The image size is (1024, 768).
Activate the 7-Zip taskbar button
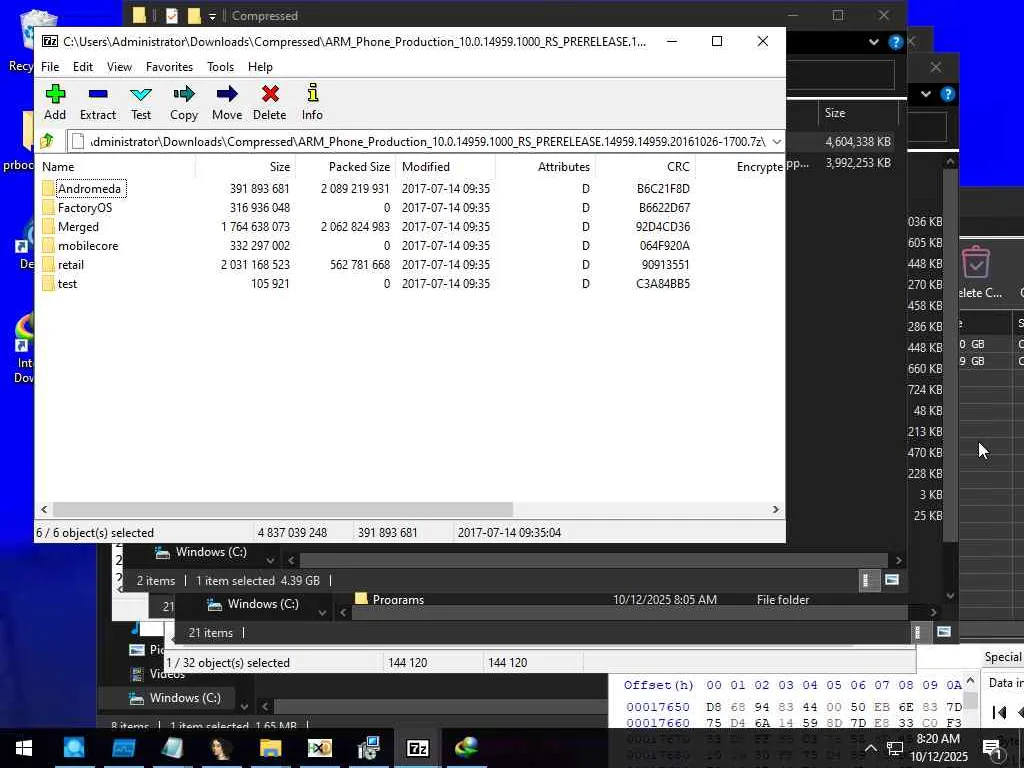(418, 748)
